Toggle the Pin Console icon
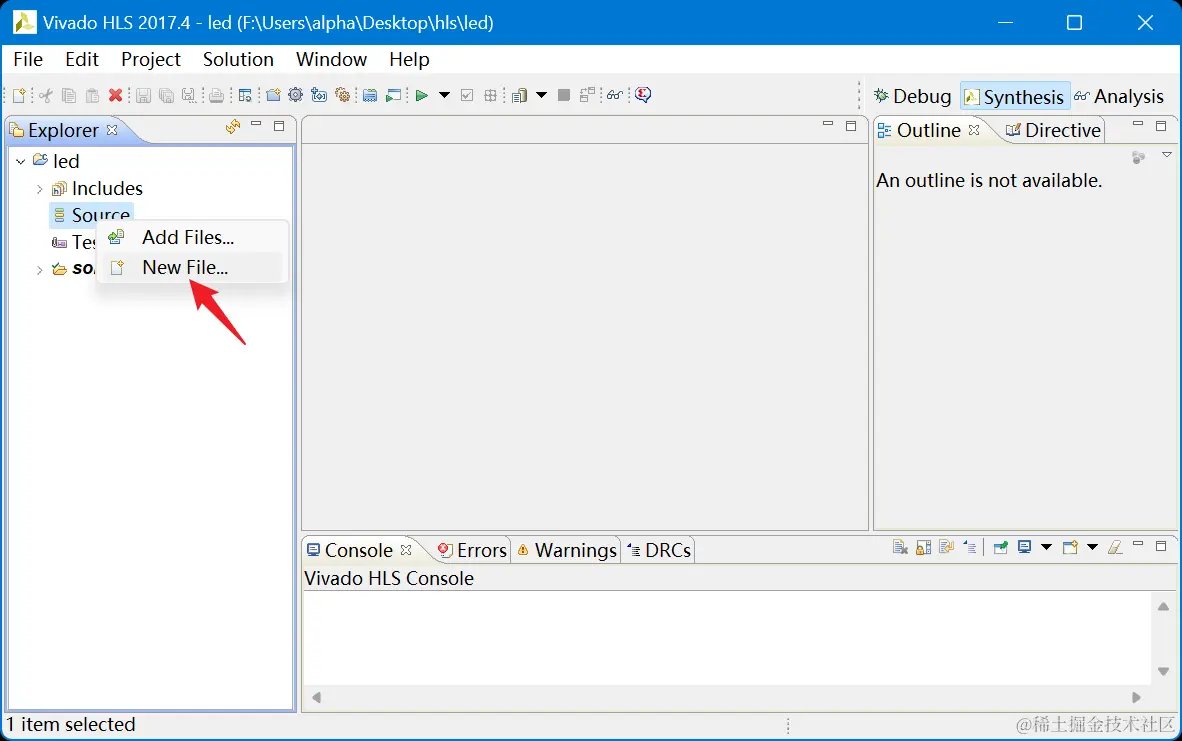 click(1000, 547)
